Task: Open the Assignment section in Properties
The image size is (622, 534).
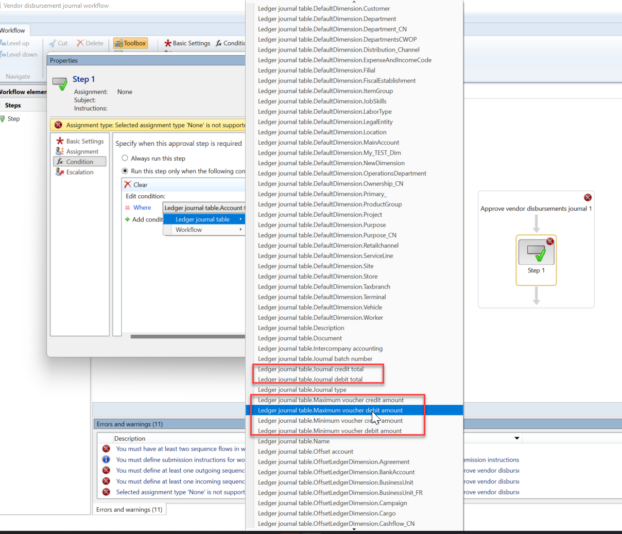Action: pos(82,151)
